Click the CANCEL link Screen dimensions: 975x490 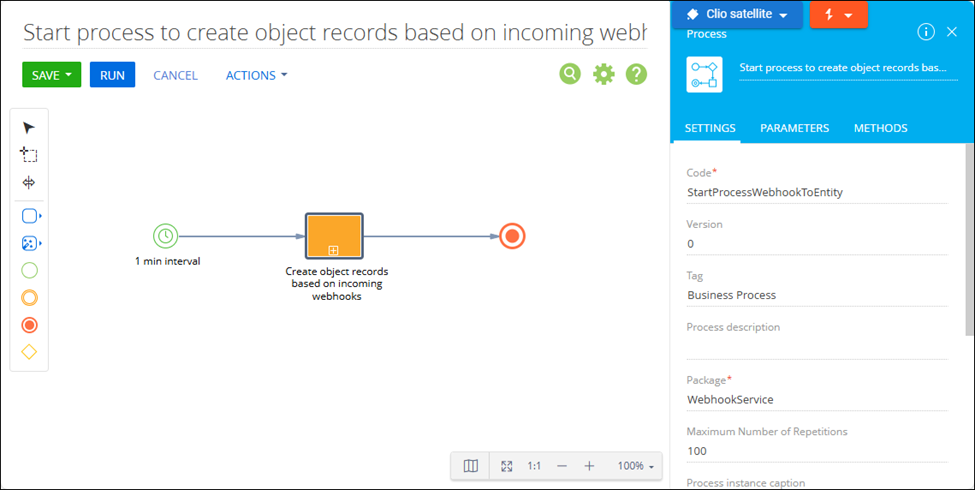[x=175, y=75]
